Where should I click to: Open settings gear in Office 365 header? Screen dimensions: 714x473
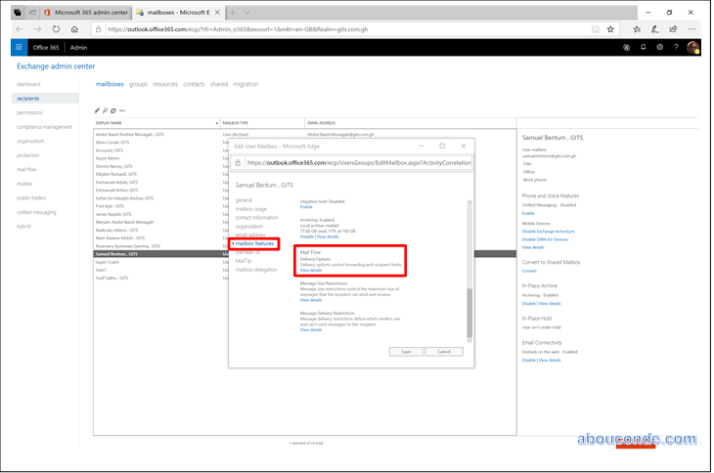click(x=659, y=47)
